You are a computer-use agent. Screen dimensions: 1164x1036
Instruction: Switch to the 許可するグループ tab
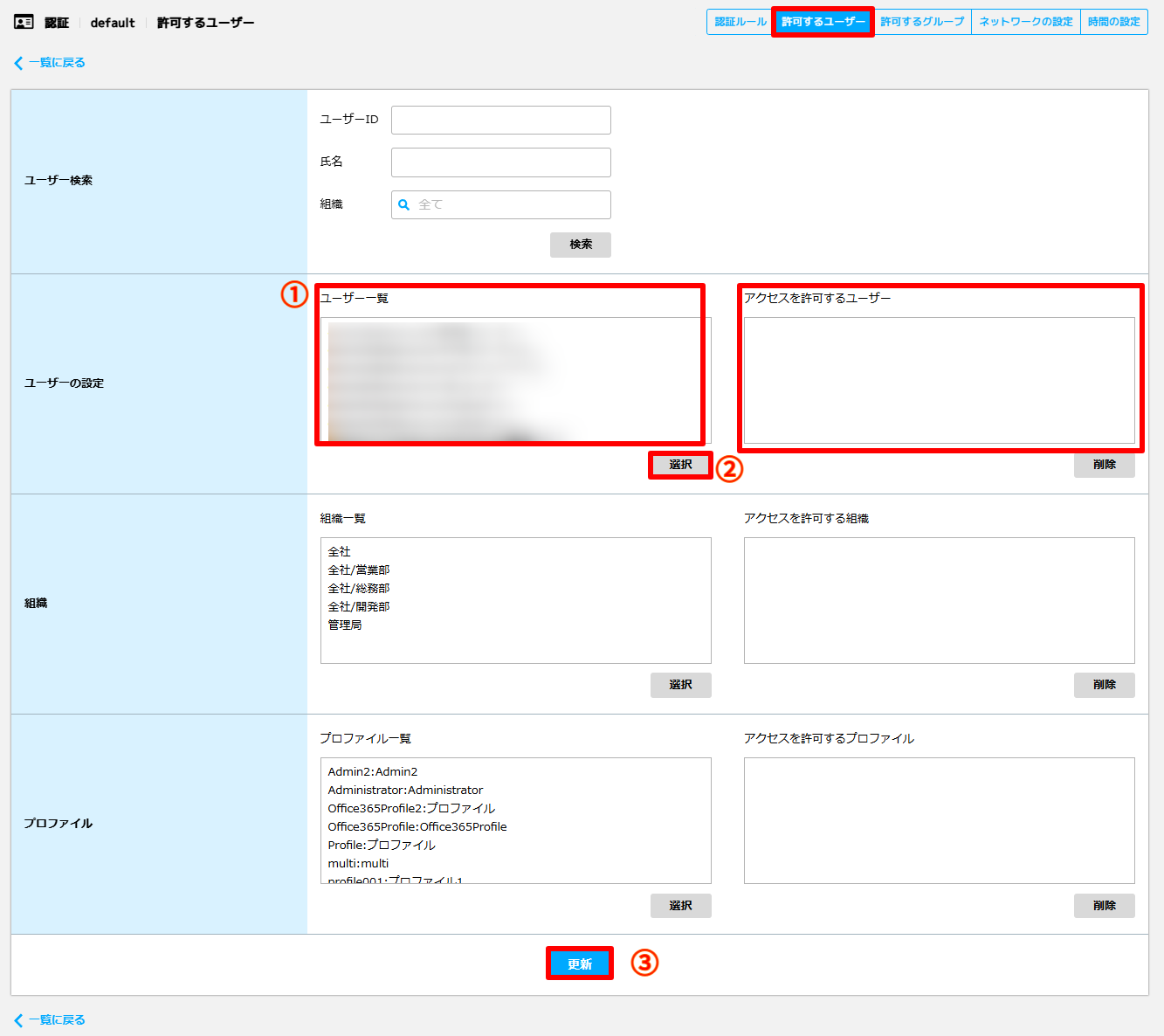click(922, 22)
